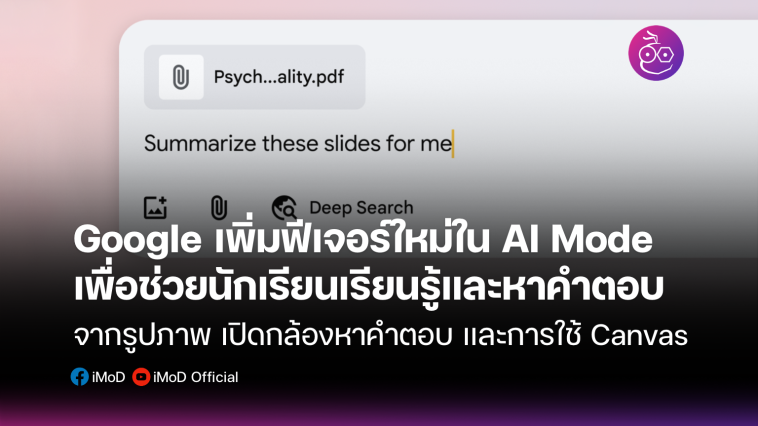Click the paperclip icon inside the PDF chip
The width and height of the screenshot is (758, 426).
(181, 77)
